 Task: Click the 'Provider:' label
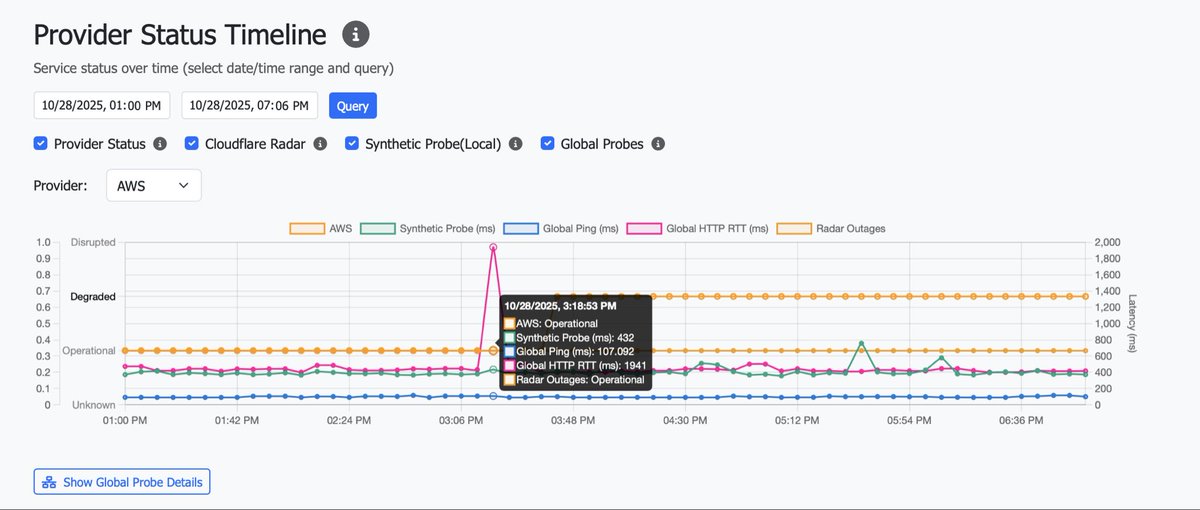62,186
